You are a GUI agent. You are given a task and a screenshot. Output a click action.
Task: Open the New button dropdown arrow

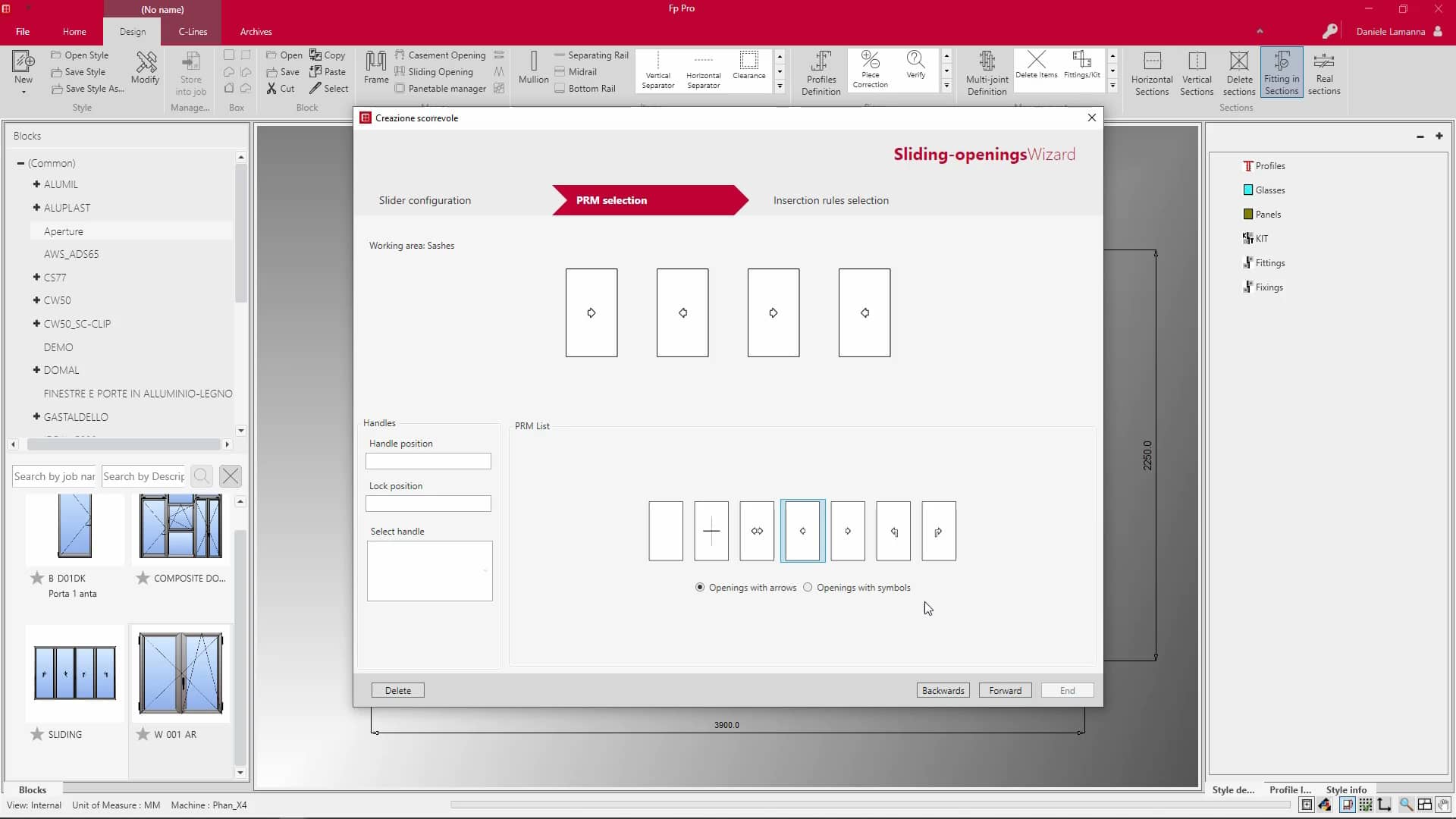coord(24,92)
